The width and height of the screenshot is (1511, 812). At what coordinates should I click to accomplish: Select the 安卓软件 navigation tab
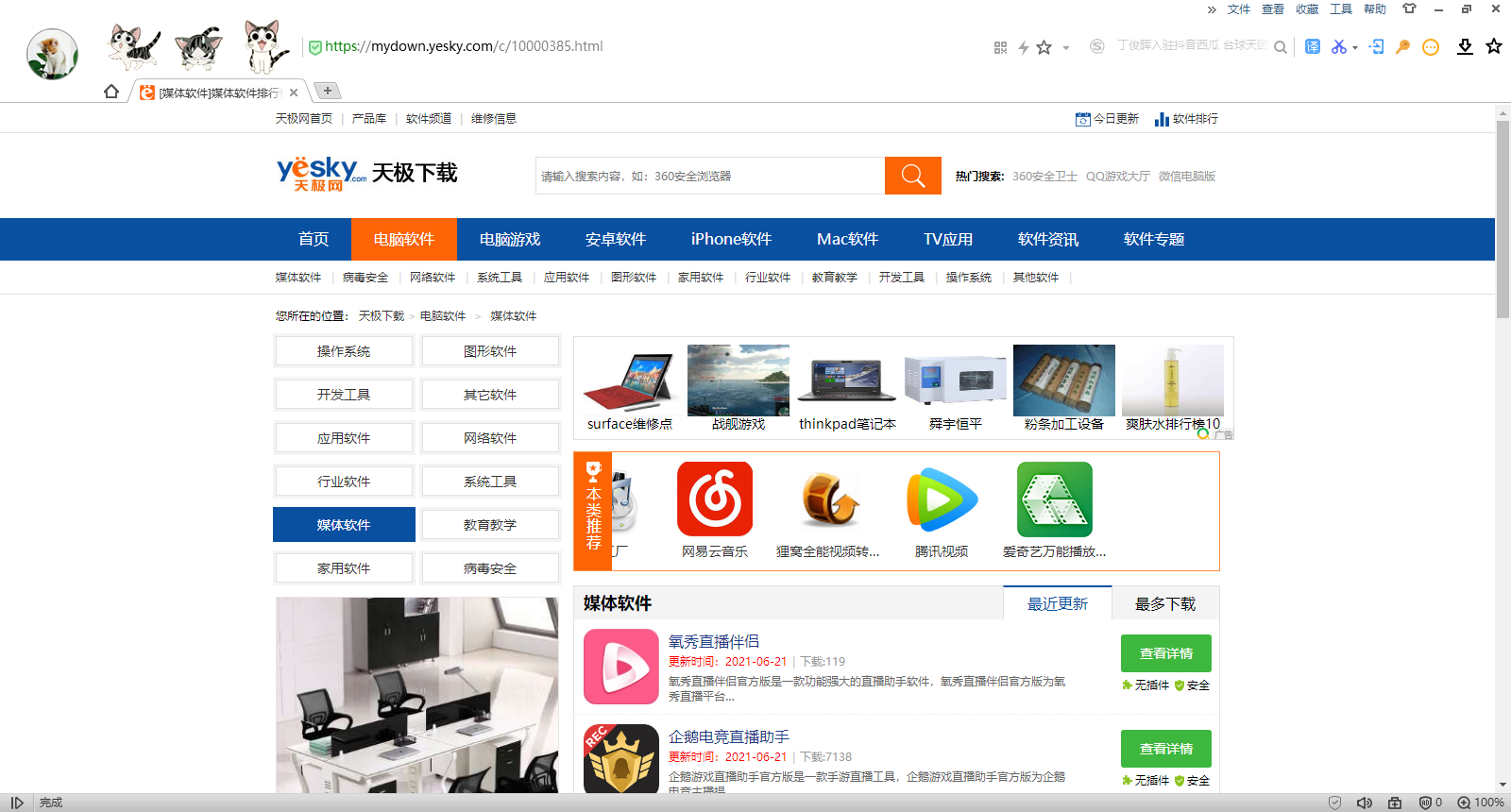(616, 239)
